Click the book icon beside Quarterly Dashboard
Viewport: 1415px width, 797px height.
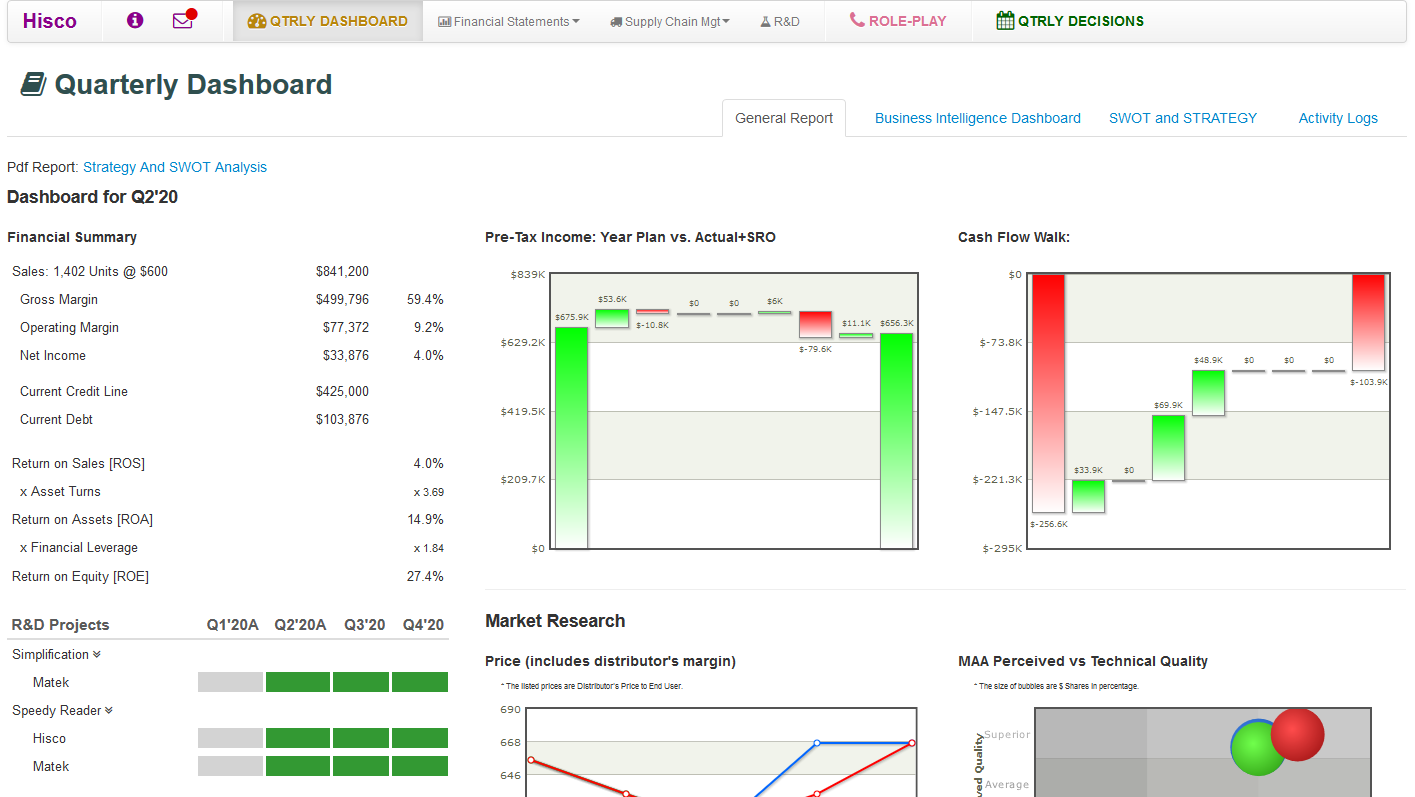point(33,85)
